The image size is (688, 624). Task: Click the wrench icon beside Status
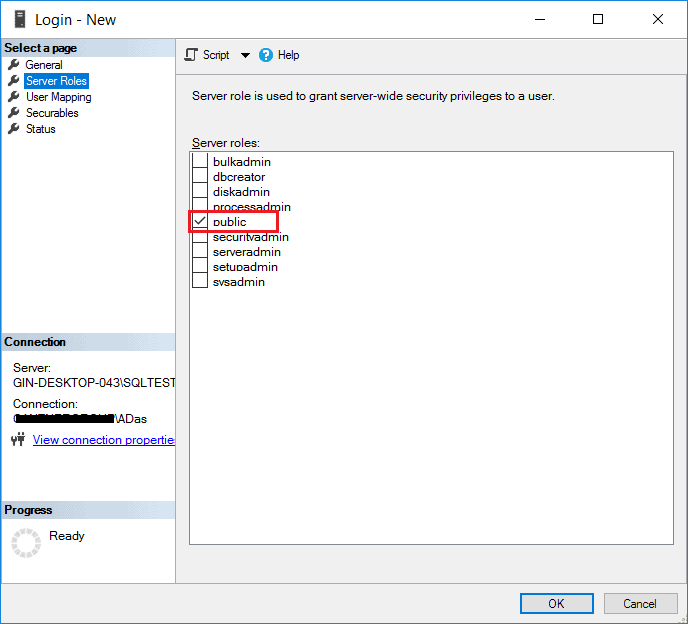[14, 129]
